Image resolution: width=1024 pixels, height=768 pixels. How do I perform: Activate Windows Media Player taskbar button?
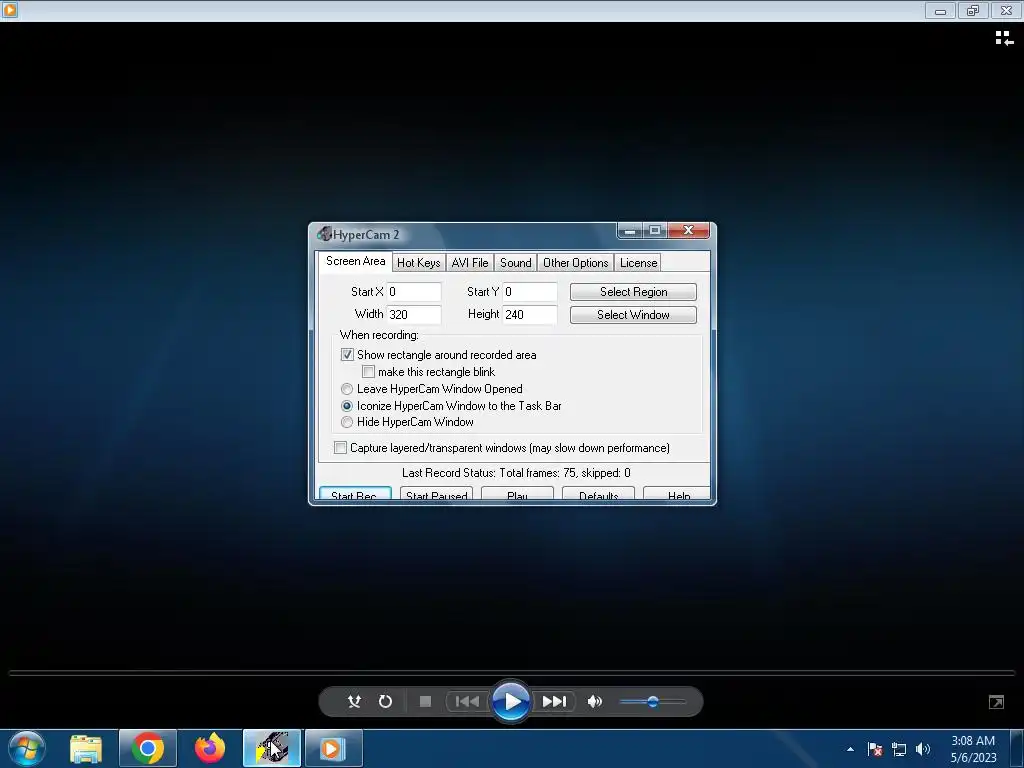click(x=334, y=749)
